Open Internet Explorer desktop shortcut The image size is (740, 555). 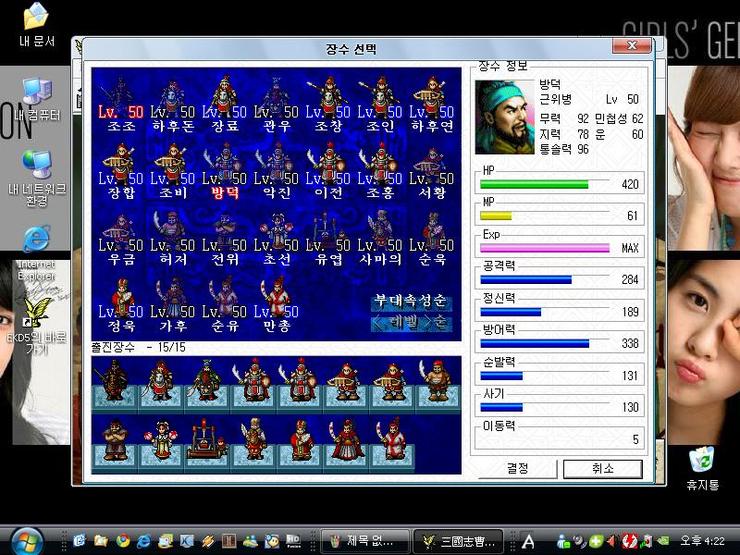click(x=36, y=253)
